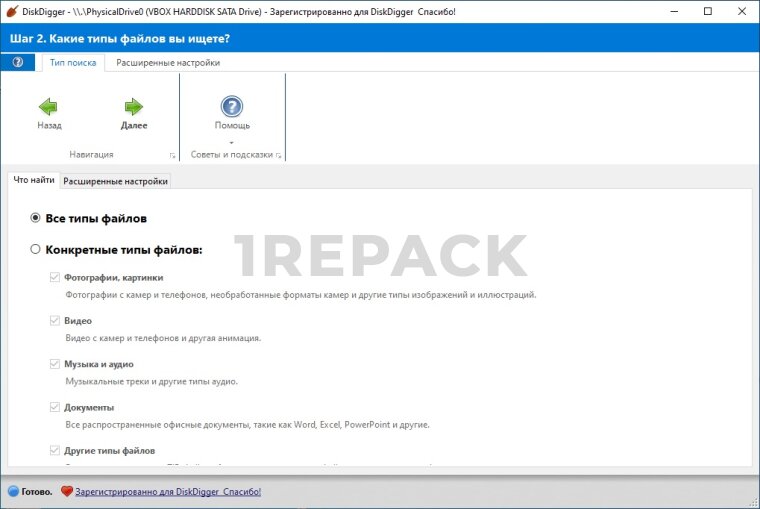Choose the Конкретные типы файлов option
The width and height of the screenshot is (760, 509).
(x=36, y=249)
